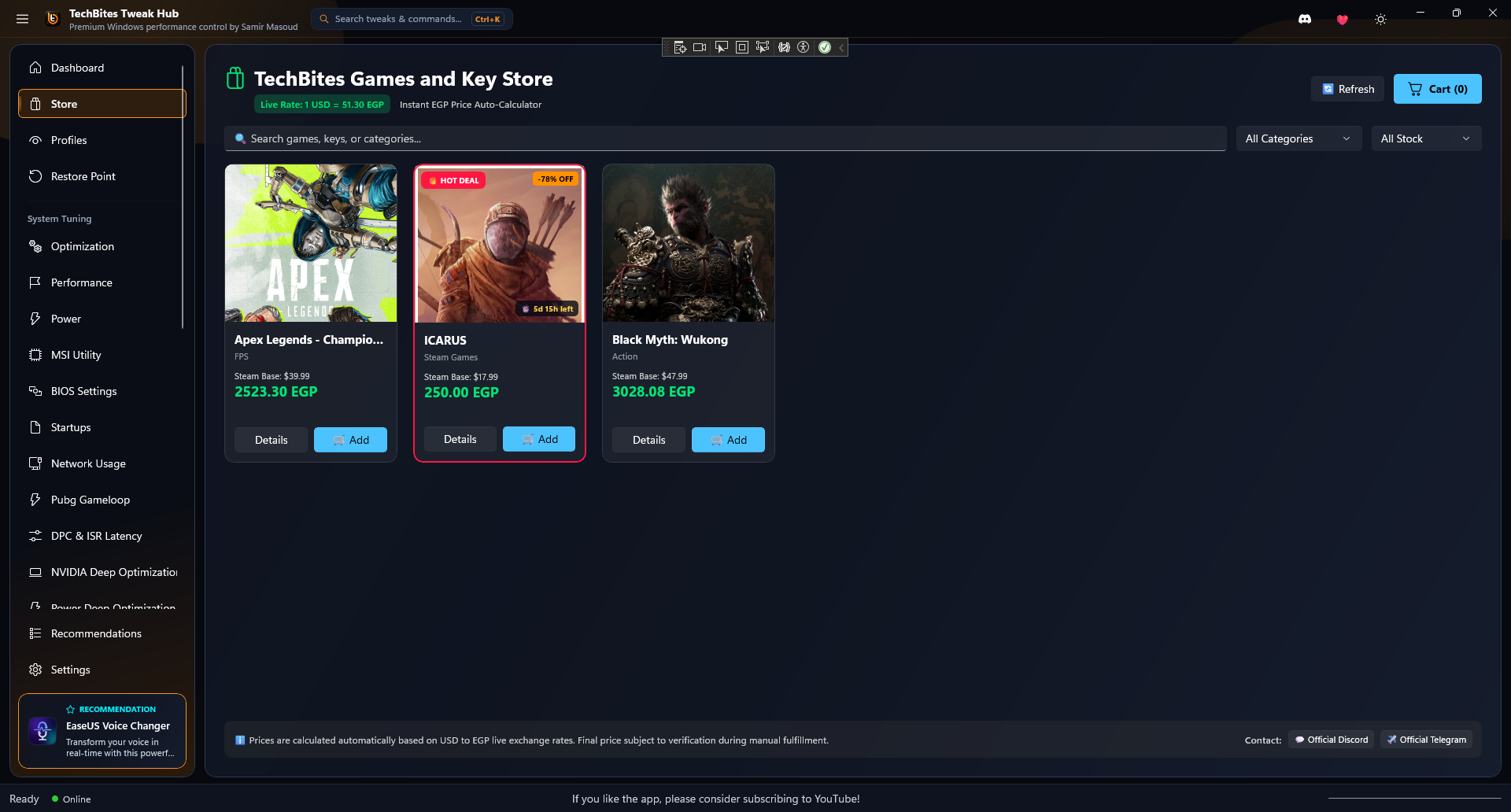
Task: Click the camera live preview debug icon
Action: point(700,47)
